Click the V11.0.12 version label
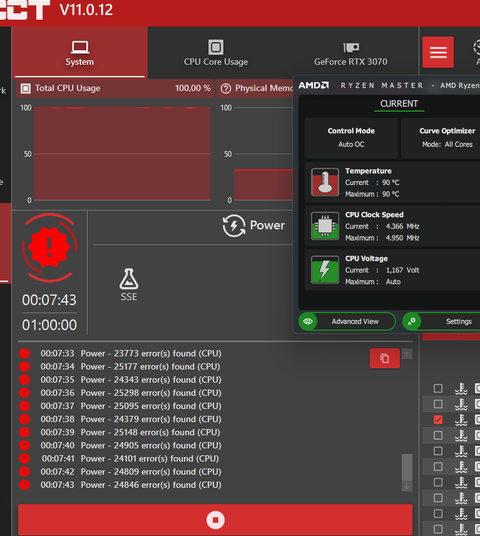 pyautogui.click(x=86, y=10)
